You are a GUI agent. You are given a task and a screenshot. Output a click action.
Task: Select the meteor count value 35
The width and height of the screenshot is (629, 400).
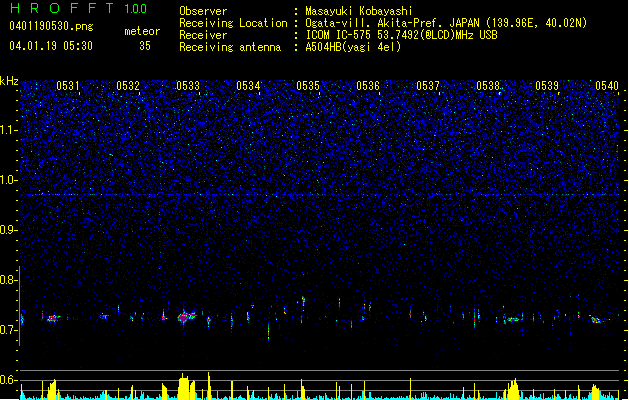(x=145, y=46)
